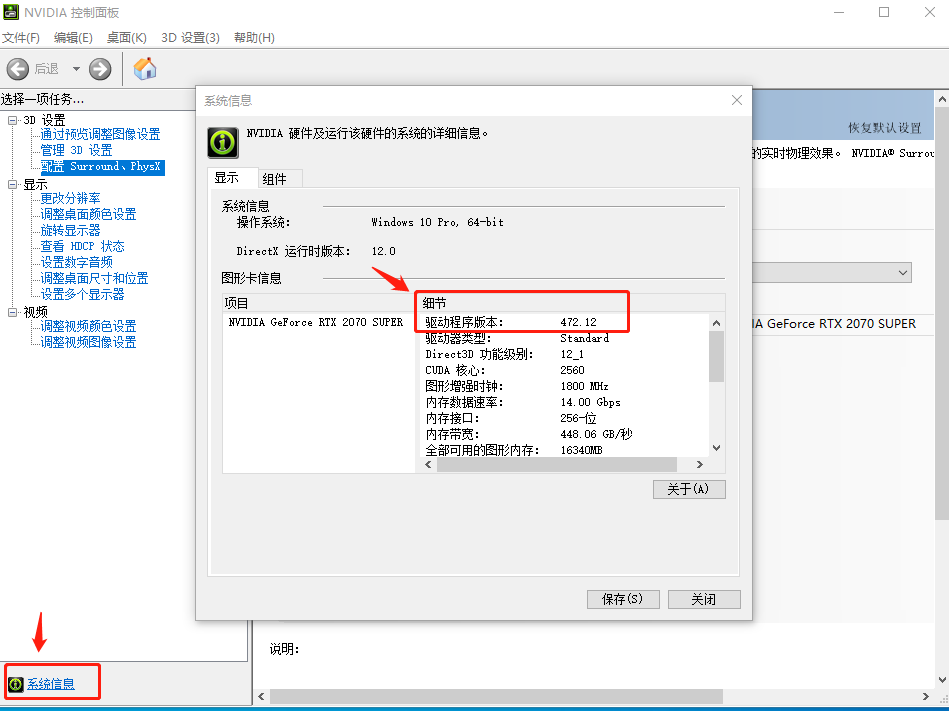This screenshot has height=711, width=949.
Task: Click main window horizontal scroll left arrow
Action: [261, 696]
